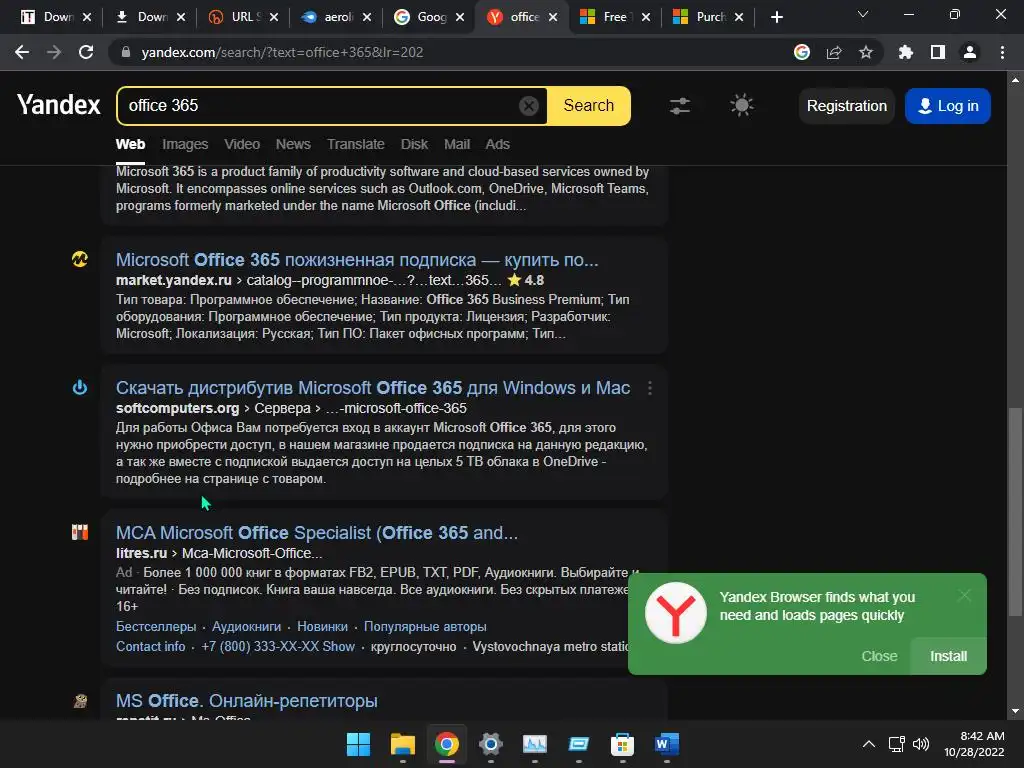Open the Ads tab
The width and height of the screenshot is (1024, 768).
pyautogui.click(x=497, y=144)
